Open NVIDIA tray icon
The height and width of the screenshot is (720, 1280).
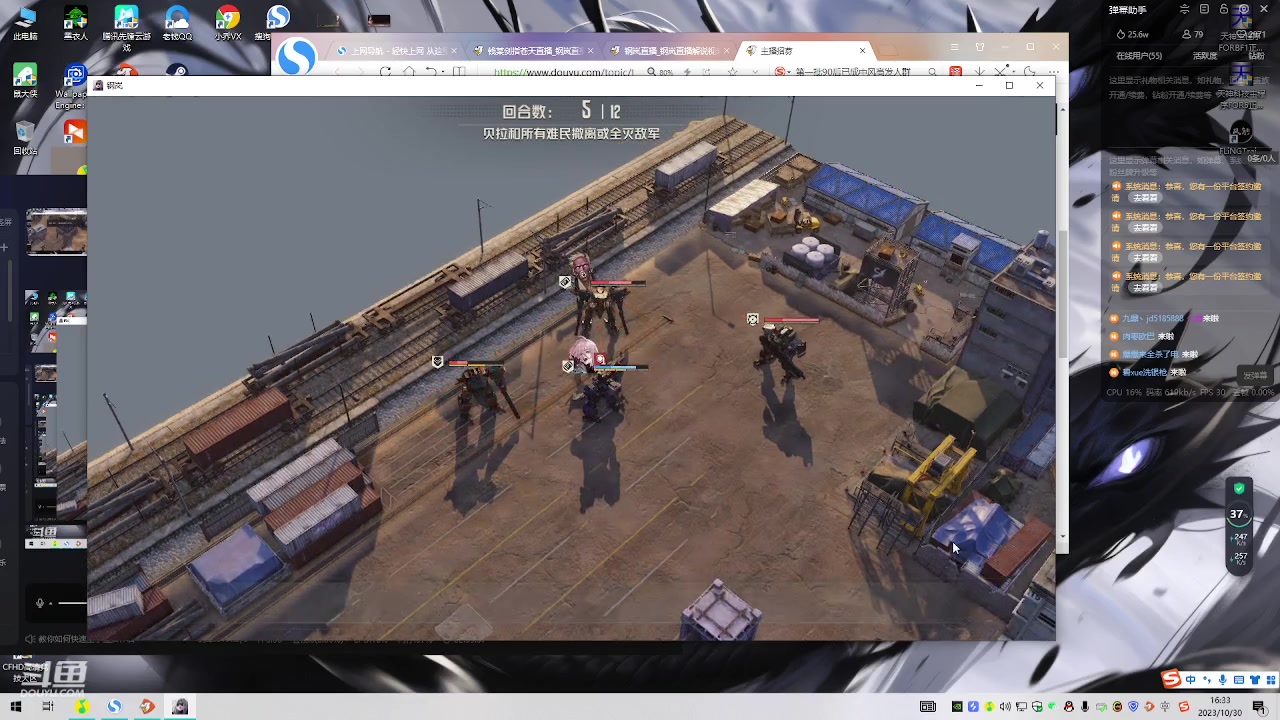point(957,707)
